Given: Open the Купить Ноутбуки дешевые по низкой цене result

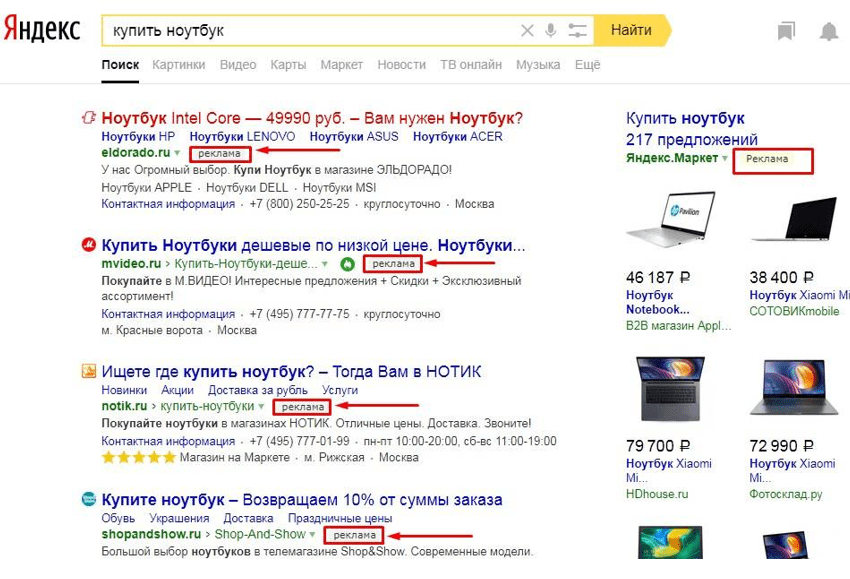Looking at the screenshot, I should (x=313, y=246).
